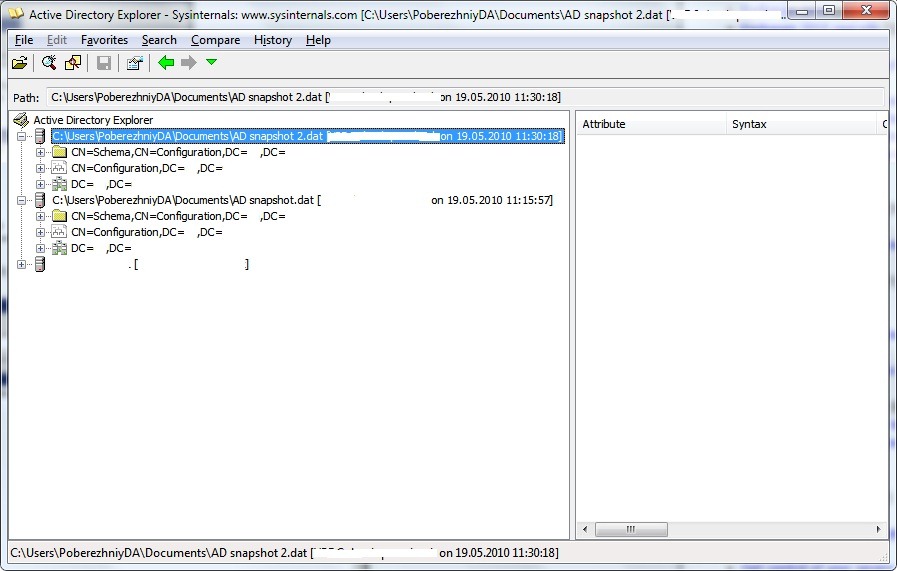Click configuration icon under AD snapshot 2.dat
This screenshot has width=897, height=571.
coord(59,168)
